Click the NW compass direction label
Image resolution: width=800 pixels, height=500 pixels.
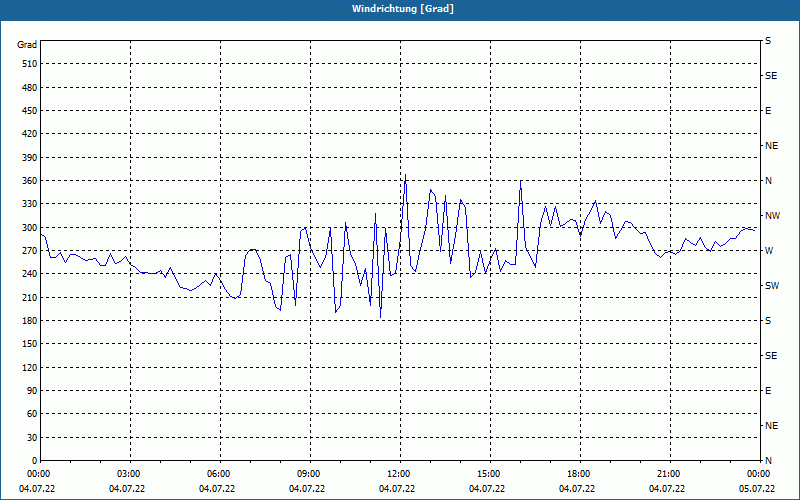click(772, 216)
